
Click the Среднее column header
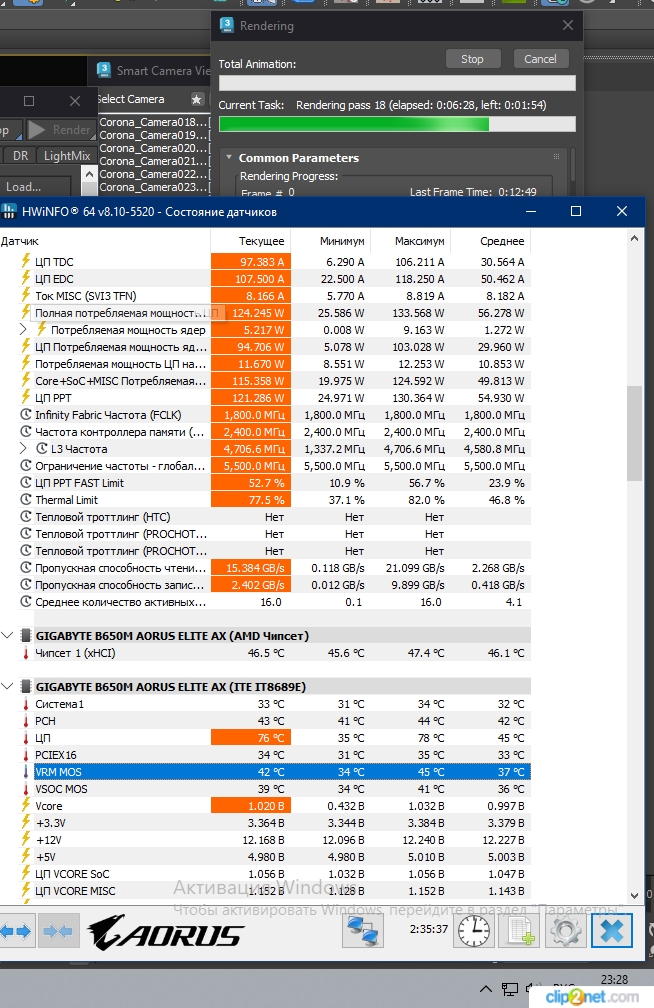[491, 241]
